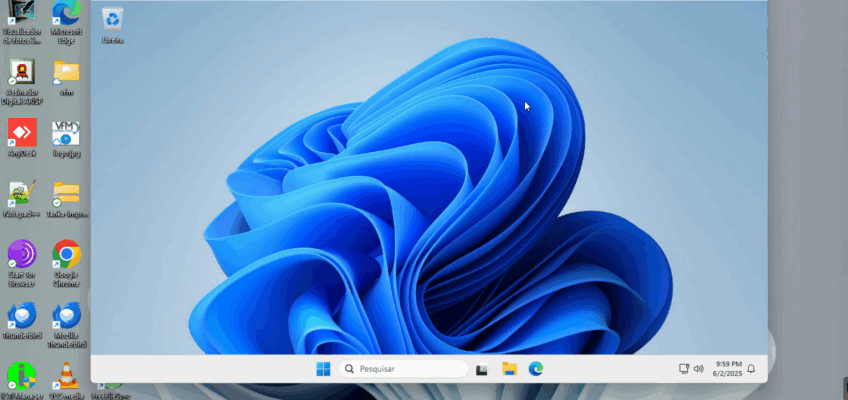Open the vfm folder on desktop
This screenshot has width=848, height=400.
pos(67,77)
